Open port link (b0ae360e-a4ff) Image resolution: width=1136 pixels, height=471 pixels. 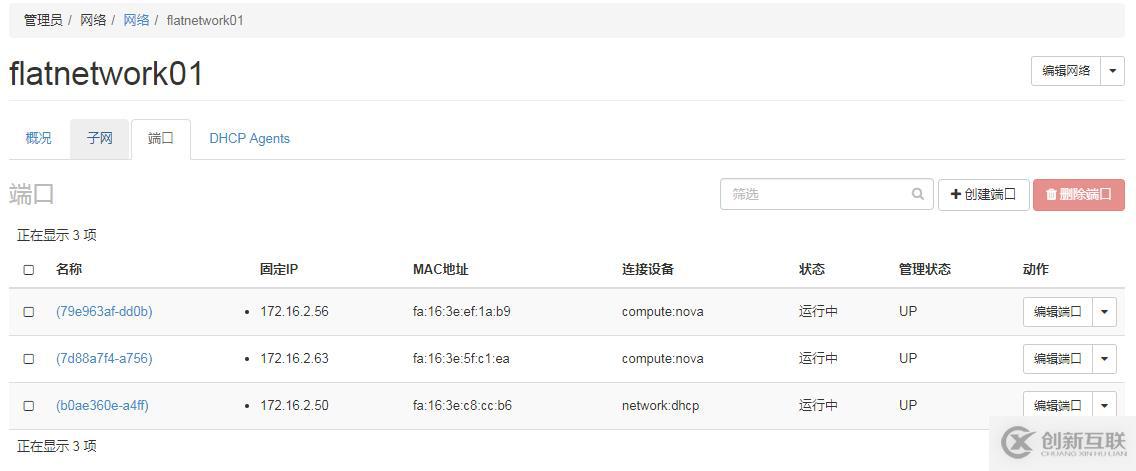point(103,406)
